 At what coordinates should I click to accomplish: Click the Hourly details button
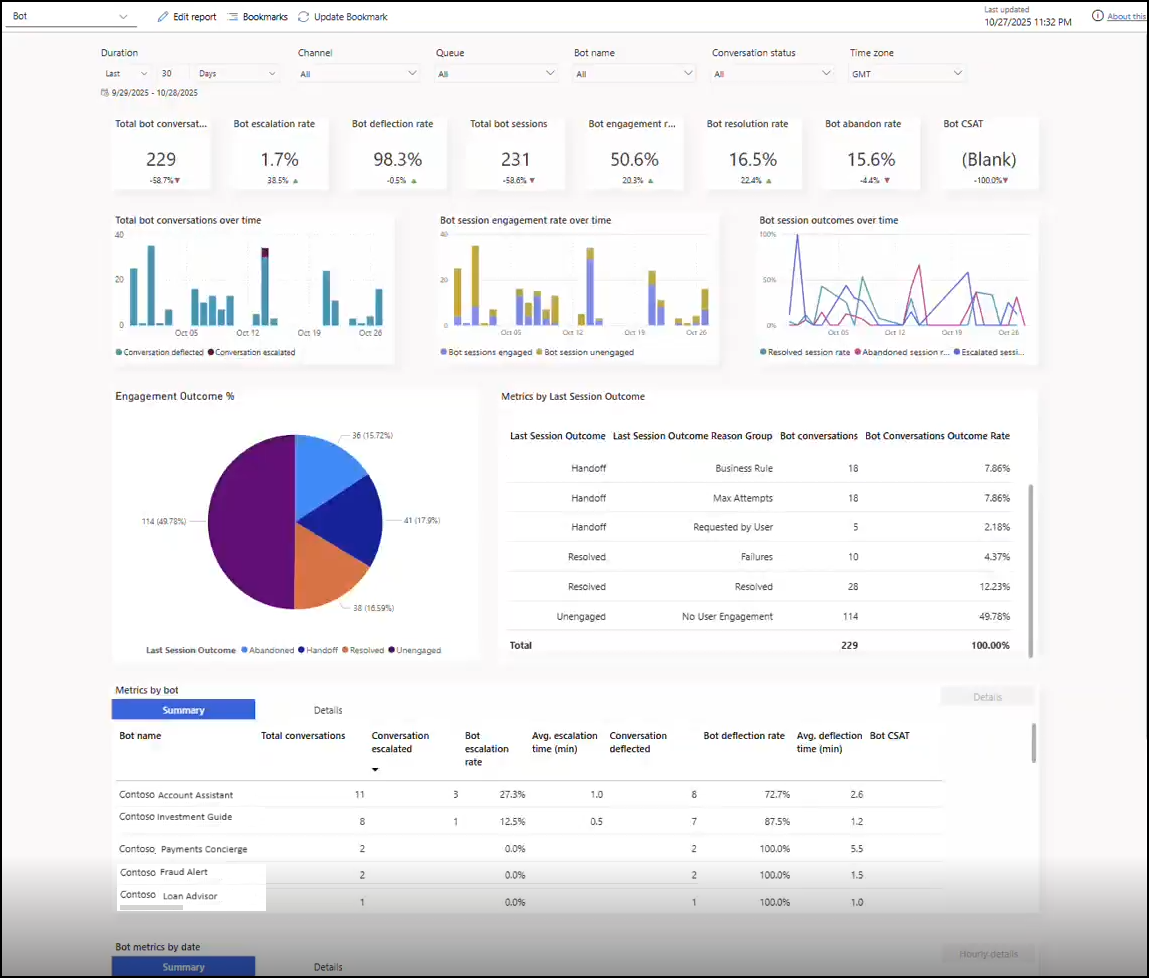[x=988, y=952]
